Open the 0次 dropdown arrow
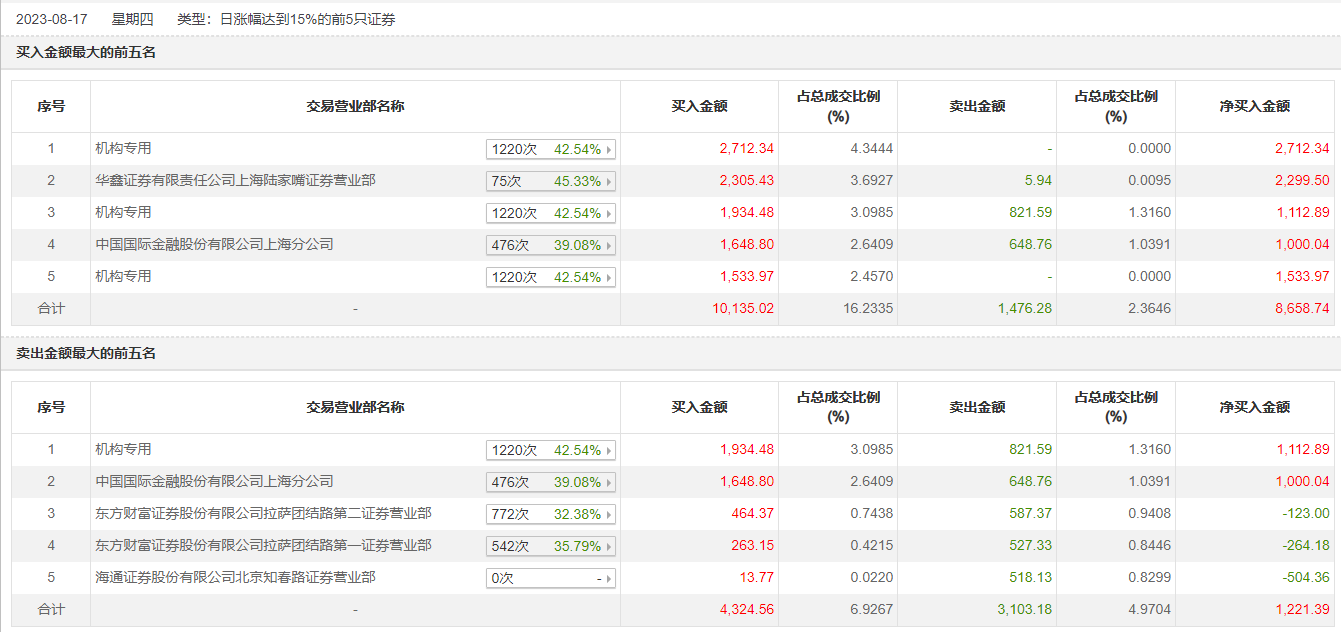 pyautogui.click(x=608, y=578)
